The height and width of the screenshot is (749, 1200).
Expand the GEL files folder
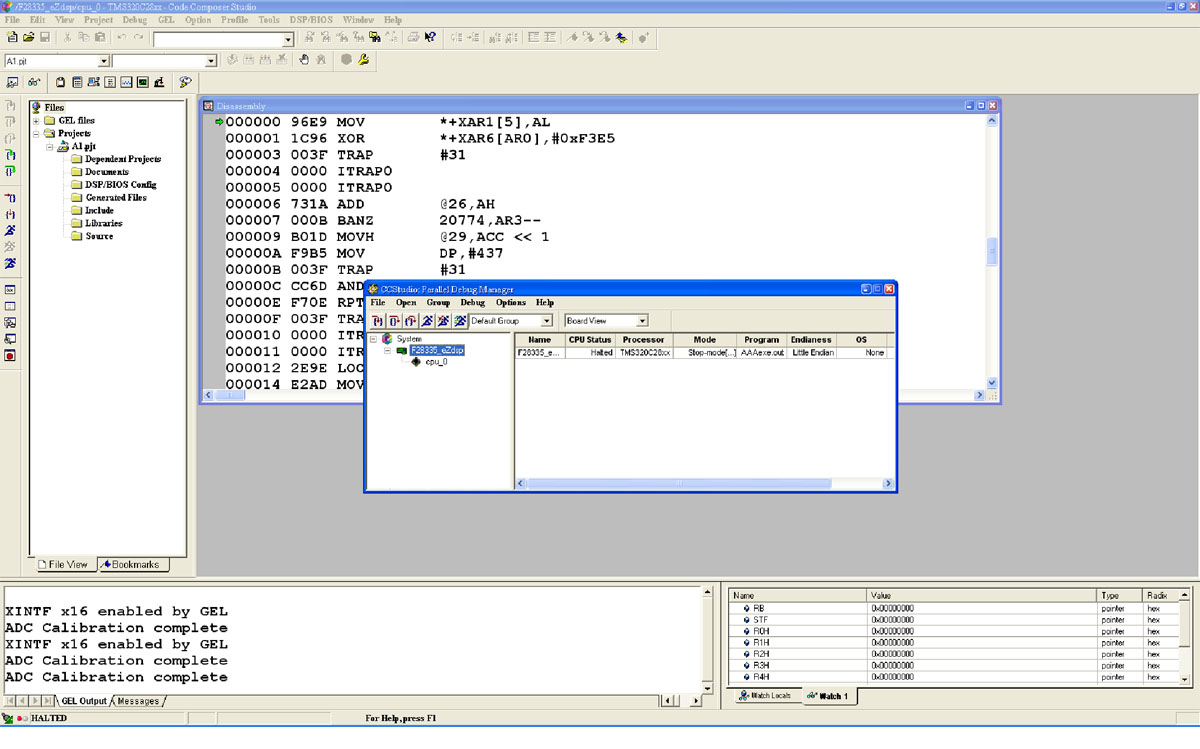click(37, 120)
